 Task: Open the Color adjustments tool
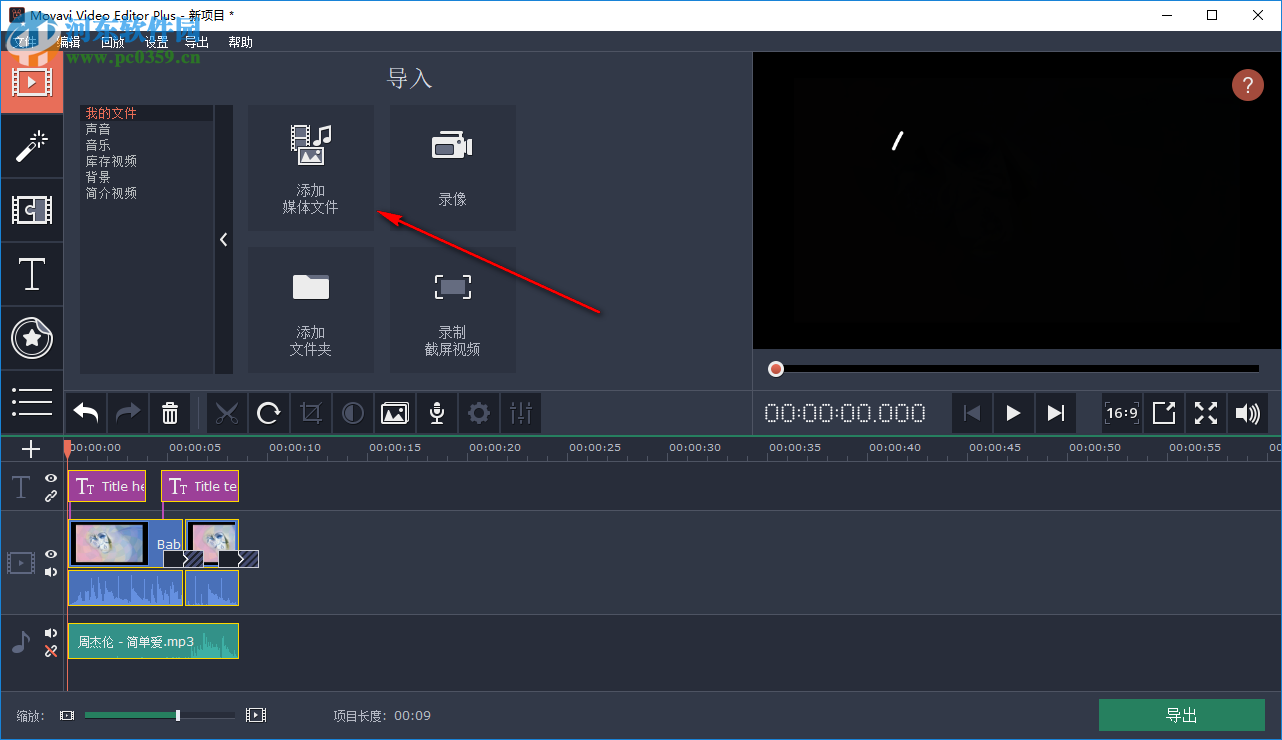tap(353, 412)
